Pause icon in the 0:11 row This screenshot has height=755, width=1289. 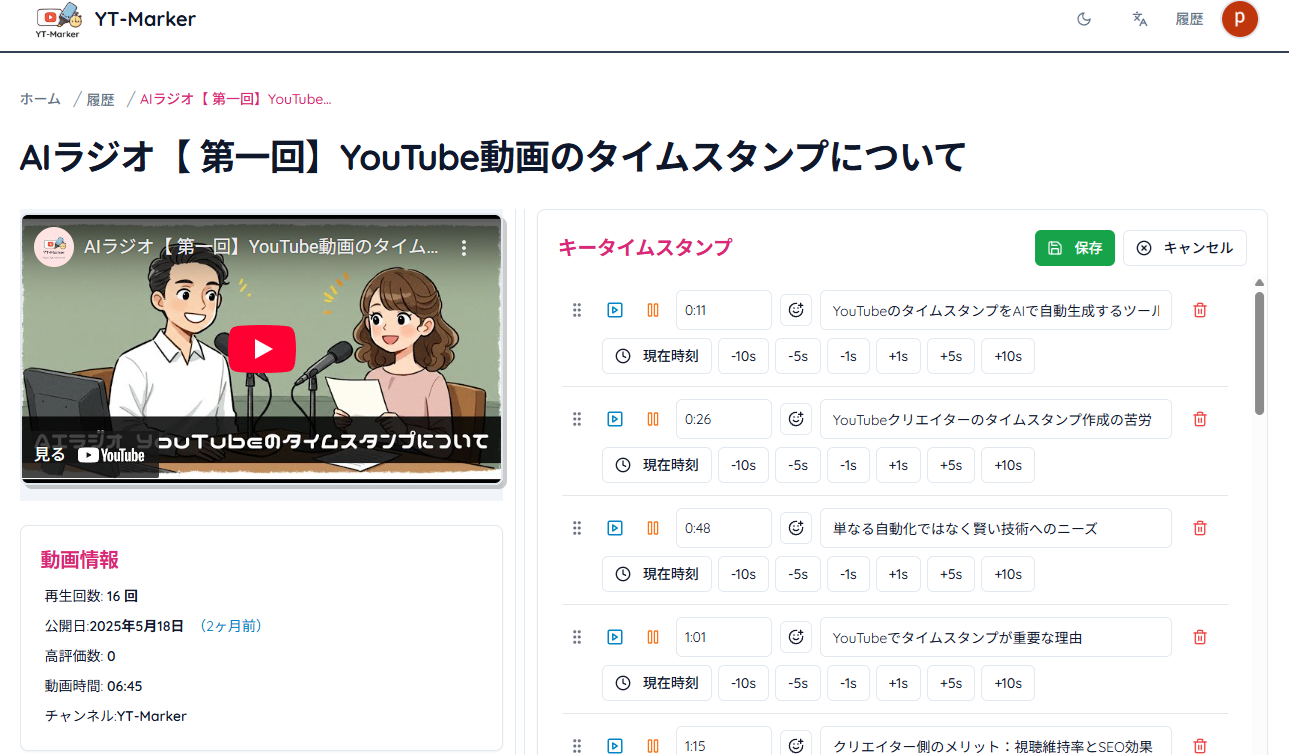(653, 310)
